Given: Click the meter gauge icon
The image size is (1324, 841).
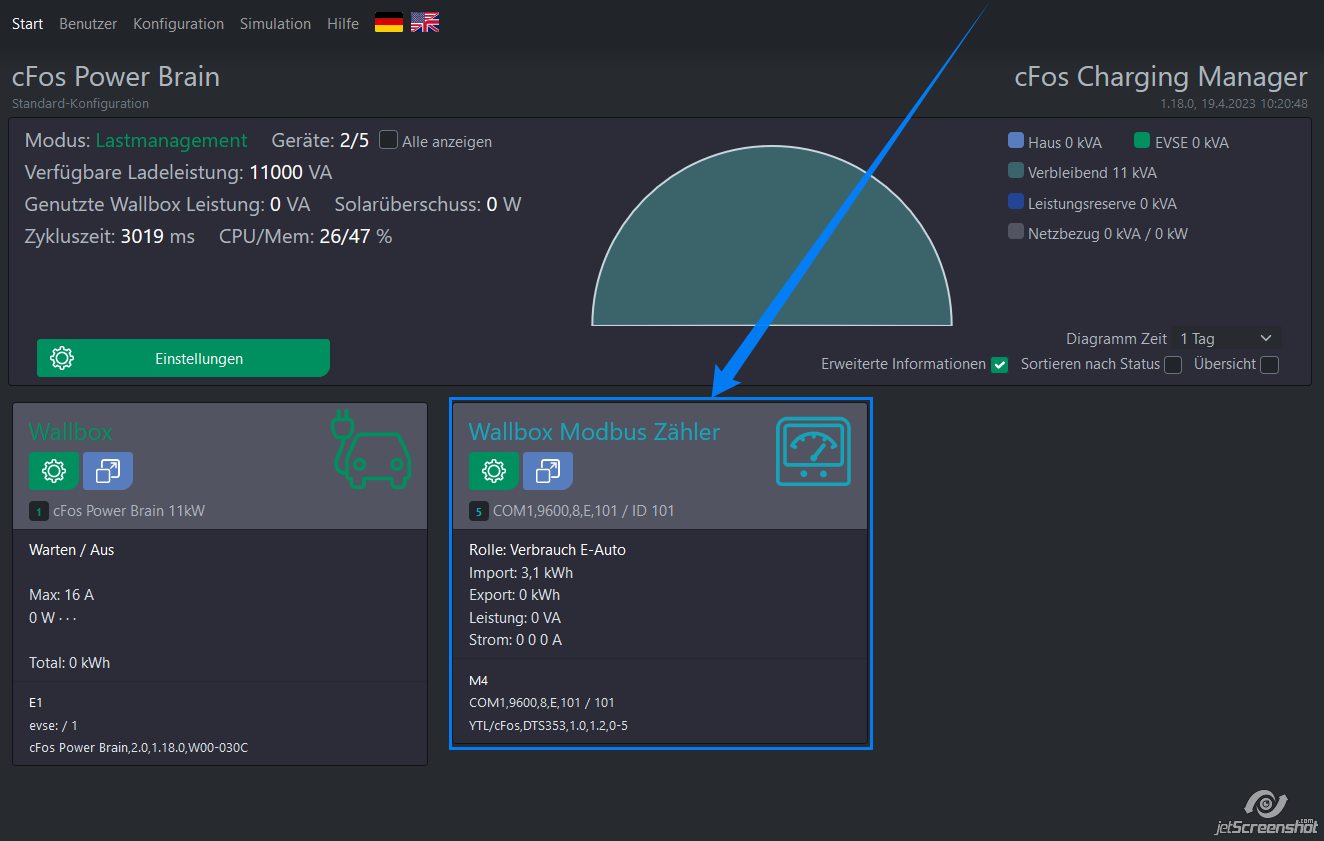Looking at the screenshot, I should (x=813, y=452).
